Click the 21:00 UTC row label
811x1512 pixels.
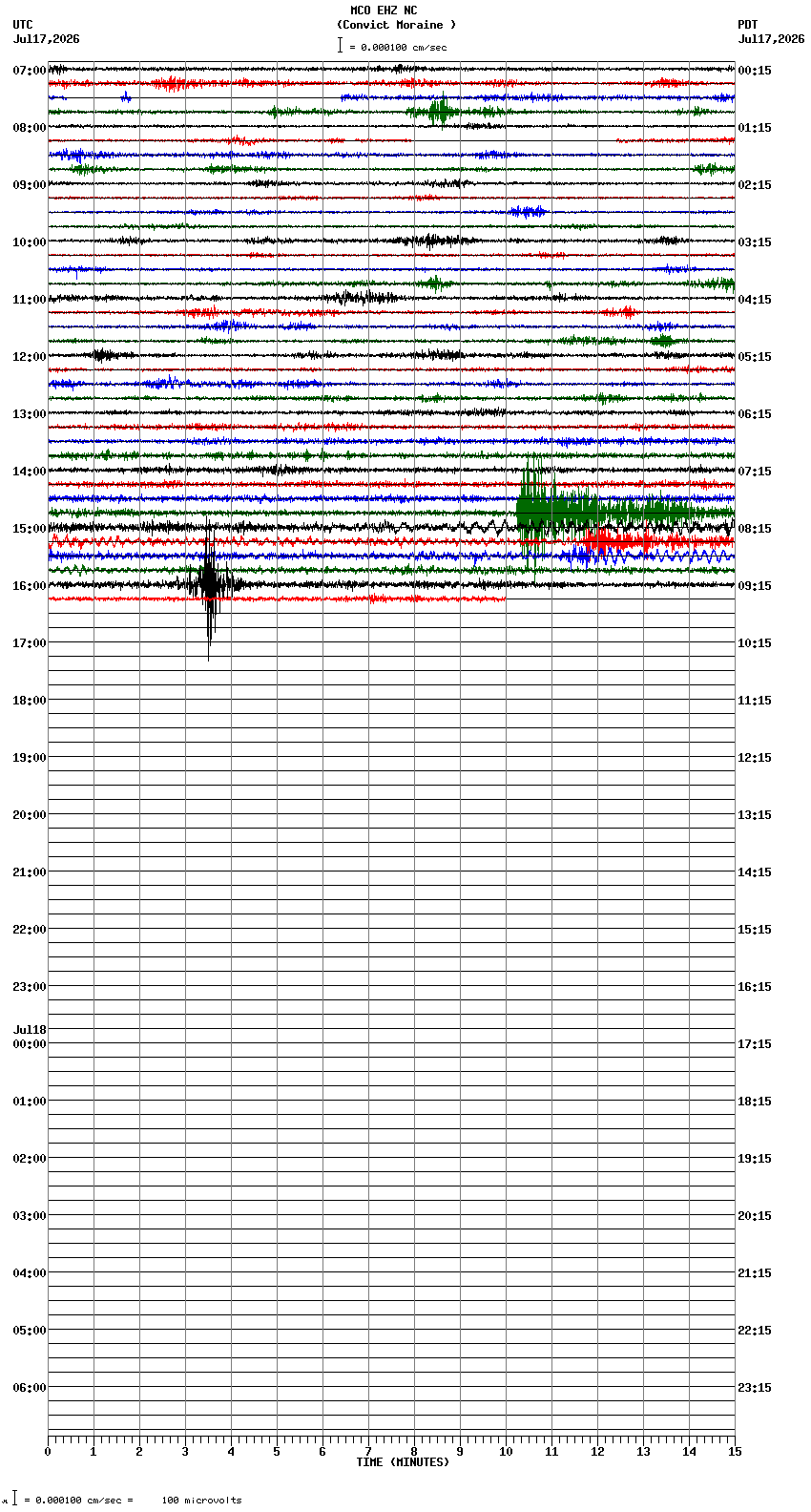[x=30, y=872]
